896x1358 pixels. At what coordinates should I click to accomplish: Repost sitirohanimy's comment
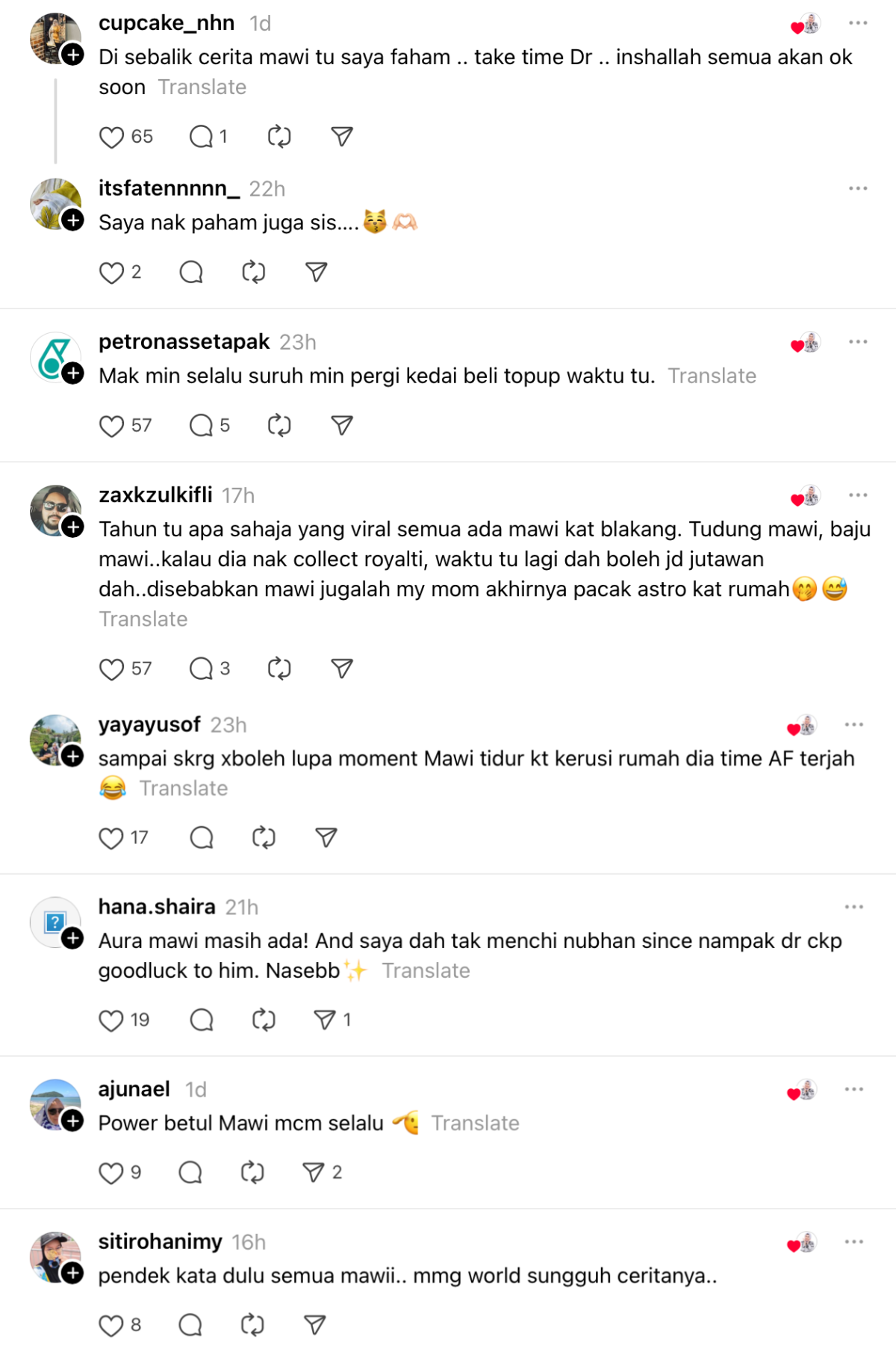(252, 1325)
